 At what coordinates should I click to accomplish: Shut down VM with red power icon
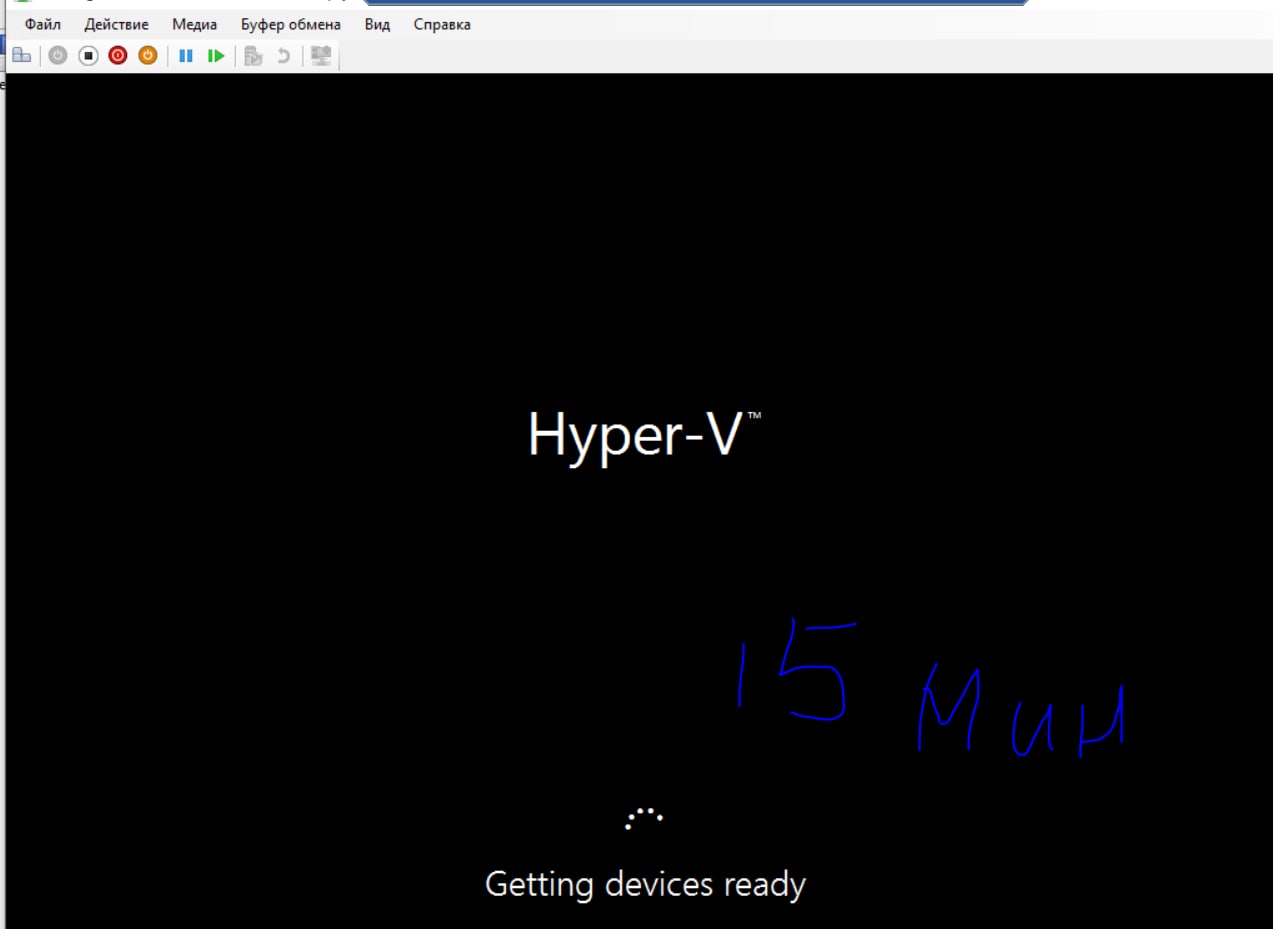point(118,56)
